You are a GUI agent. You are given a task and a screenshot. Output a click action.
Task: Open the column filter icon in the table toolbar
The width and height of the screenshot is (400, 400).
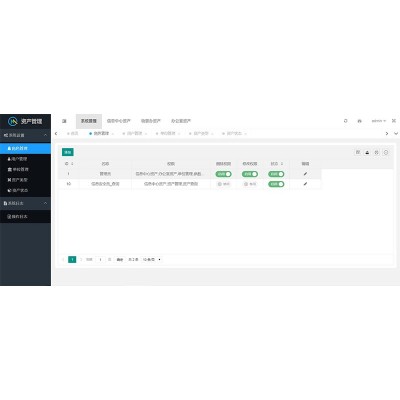coord(358,152)
